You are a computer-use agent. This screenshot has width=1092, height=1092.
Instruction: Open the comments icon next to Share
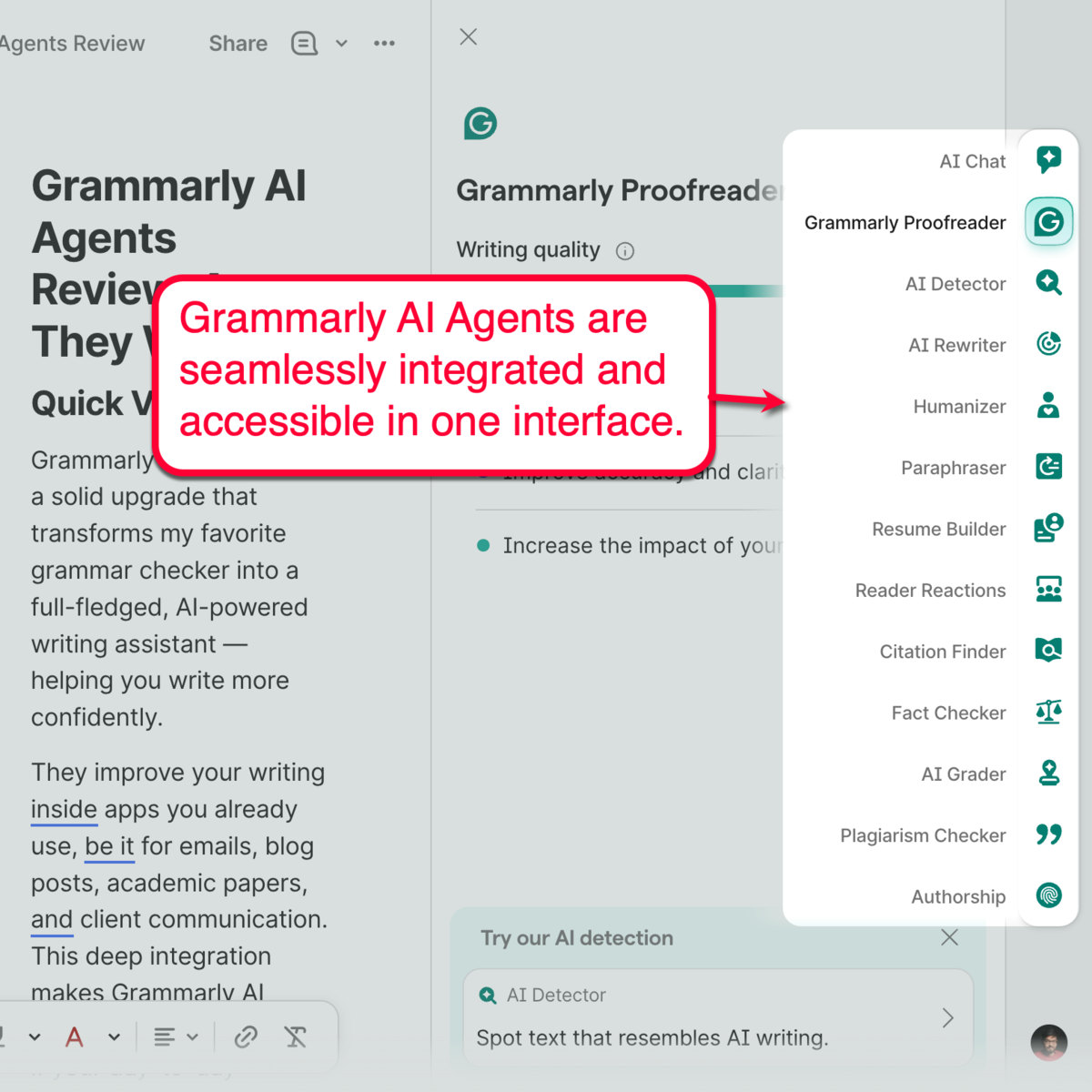click(304, 43)
